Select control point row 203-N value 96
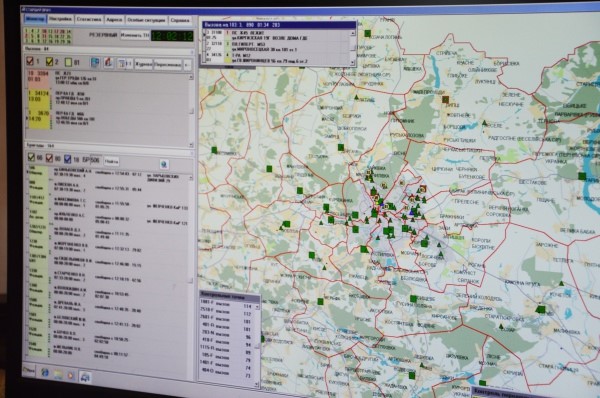This screenshot has height=398, width=600. pos(227,334)
